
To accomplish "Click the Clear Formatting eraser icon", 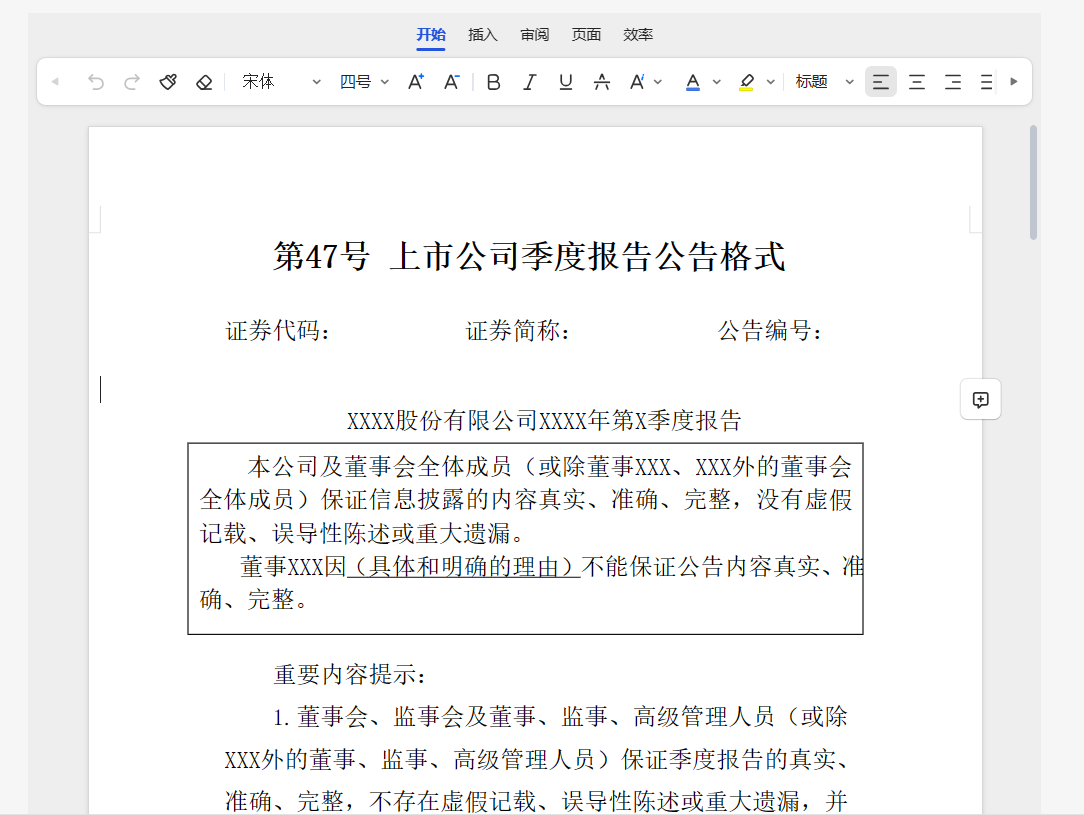I will pos(204,82).
